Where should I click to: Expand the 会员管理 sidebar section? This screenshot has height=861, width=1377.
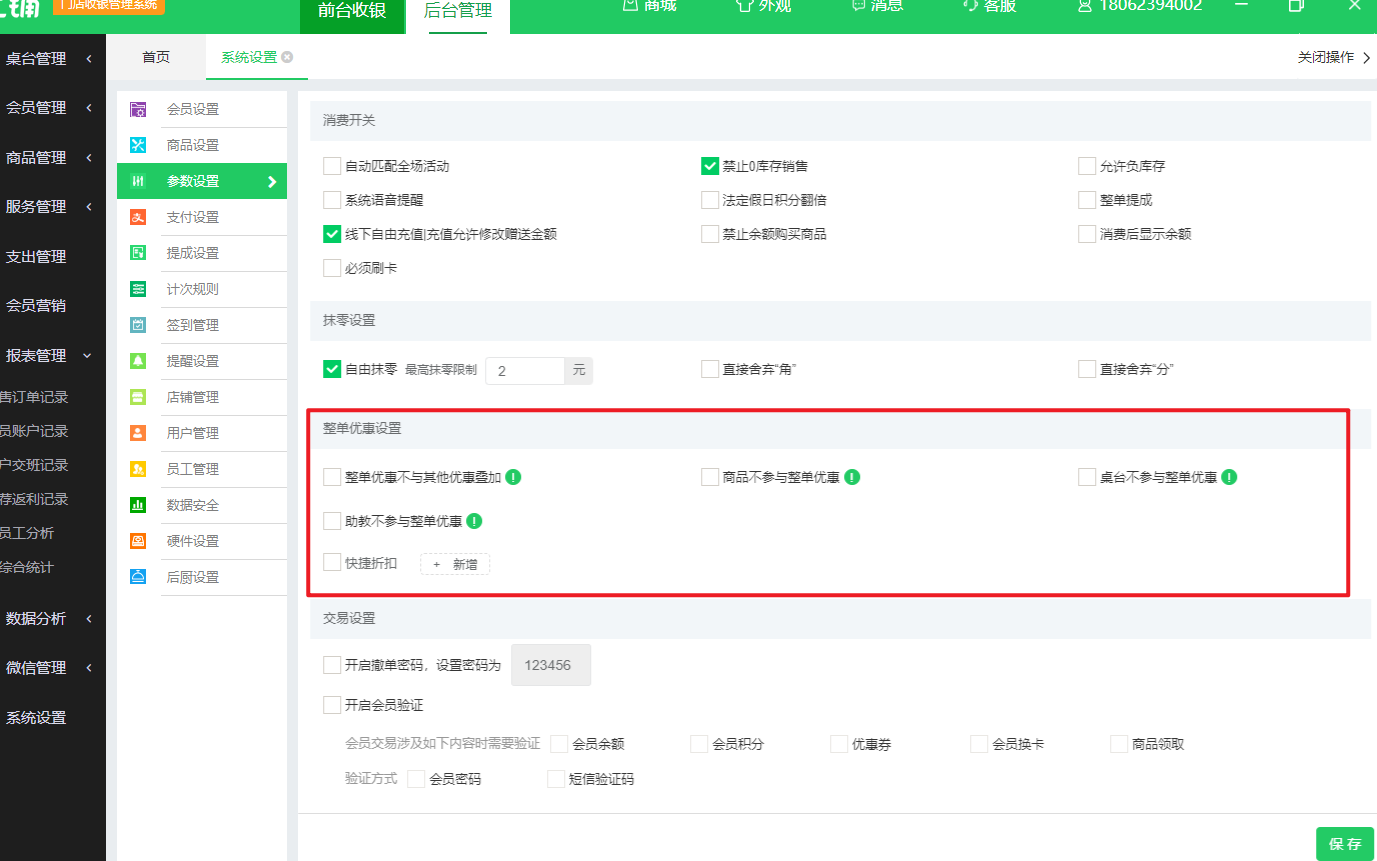(38, 107)
